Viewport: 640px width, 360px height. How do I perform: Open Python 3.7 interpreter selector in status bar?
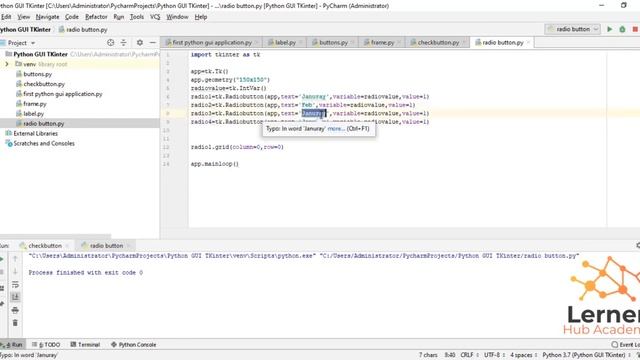point(586,355)
